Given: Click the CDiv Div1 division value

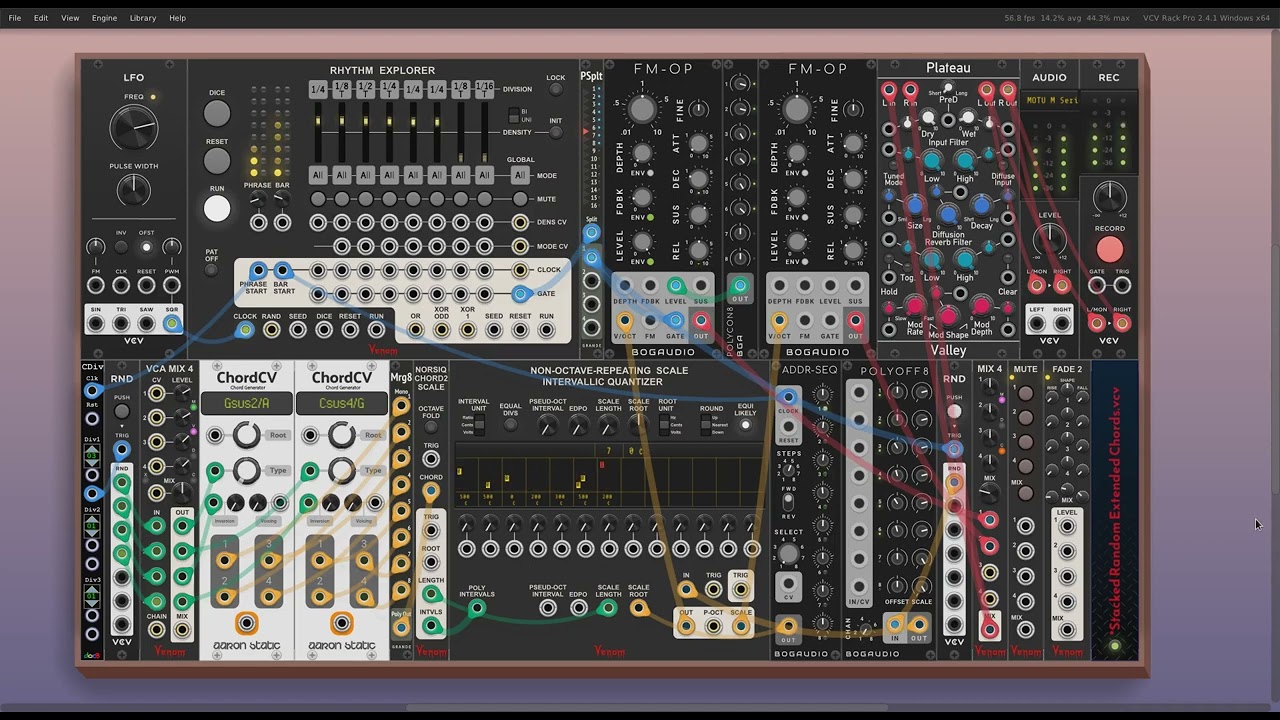Looking at the screenshot, I should tap(92, 455).
